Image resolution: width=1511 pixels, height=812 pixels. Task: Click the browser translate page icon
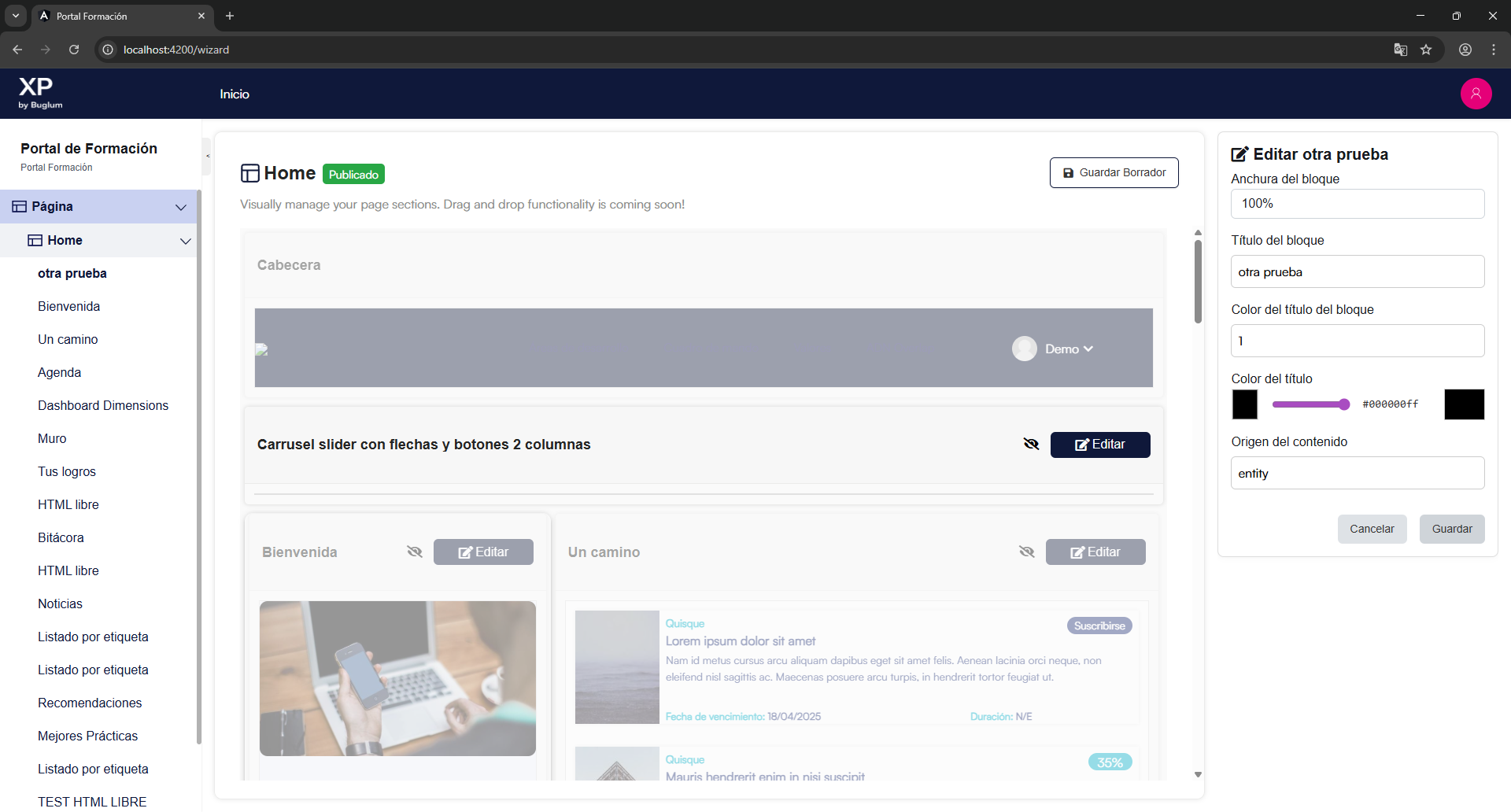[x=1400, y=50]
